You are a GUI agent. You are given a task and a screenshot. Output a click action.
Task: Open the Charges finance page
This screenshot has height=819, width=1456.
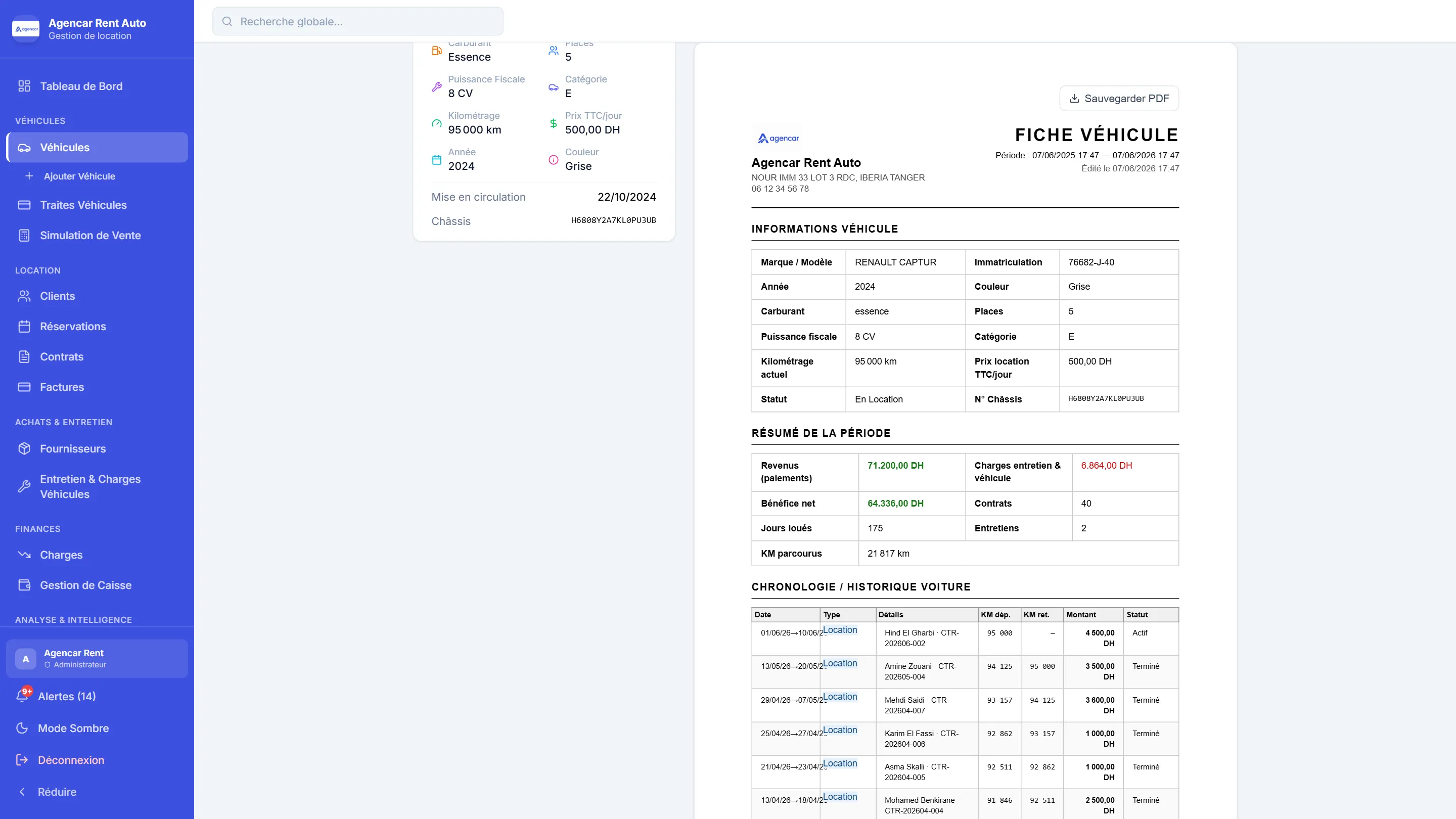(97, 555)
